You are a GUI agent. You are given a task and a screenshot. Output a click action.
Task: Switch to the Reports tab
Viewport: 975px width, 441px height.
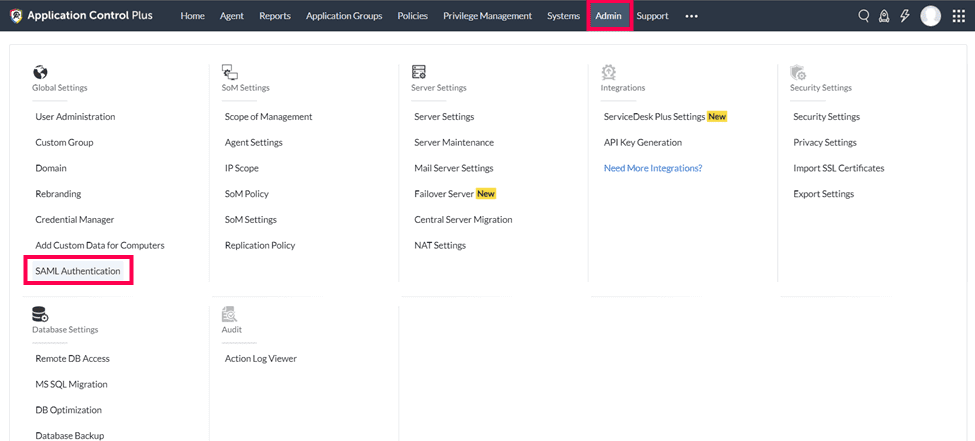click(275, 16)
